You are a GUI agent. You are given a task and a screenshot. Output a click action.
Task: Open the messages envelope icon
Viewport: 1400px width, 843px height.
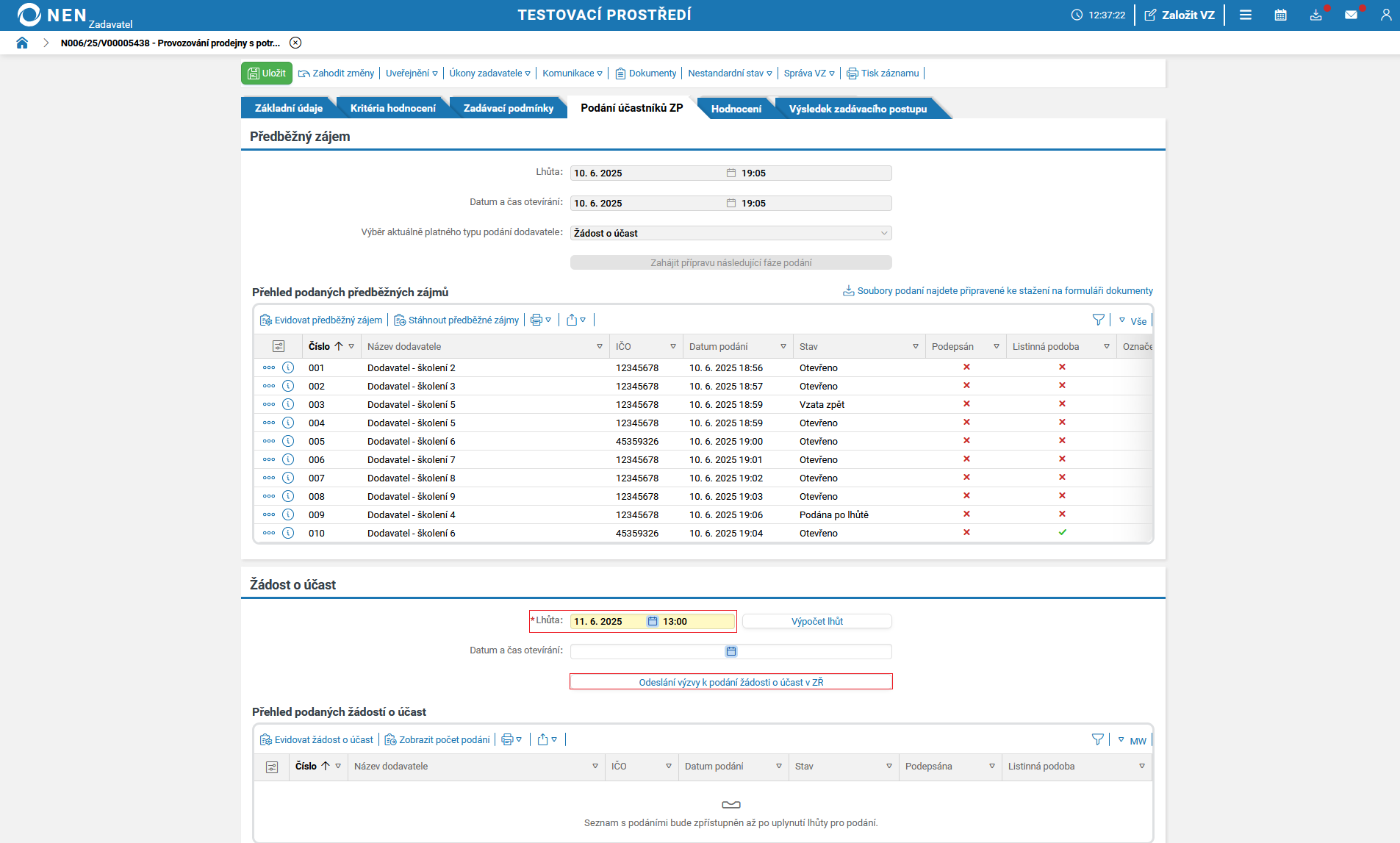click(1351, 15)
